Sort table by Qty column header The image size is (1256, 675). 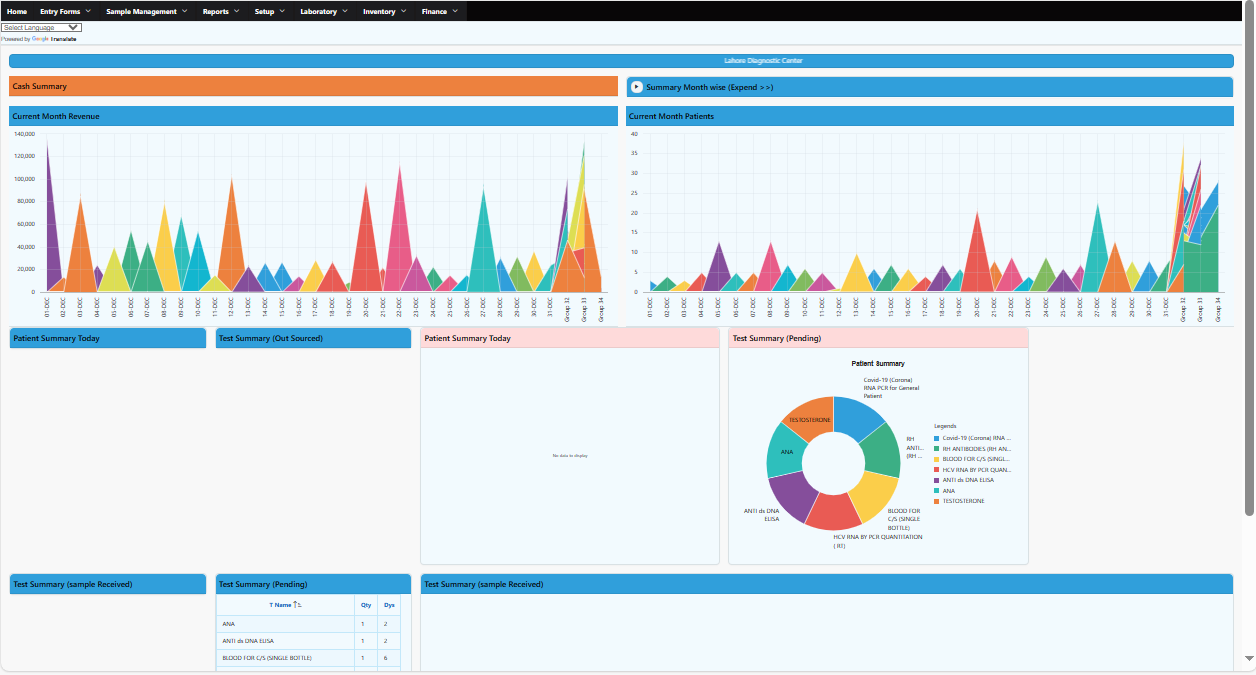pos(366,605)
